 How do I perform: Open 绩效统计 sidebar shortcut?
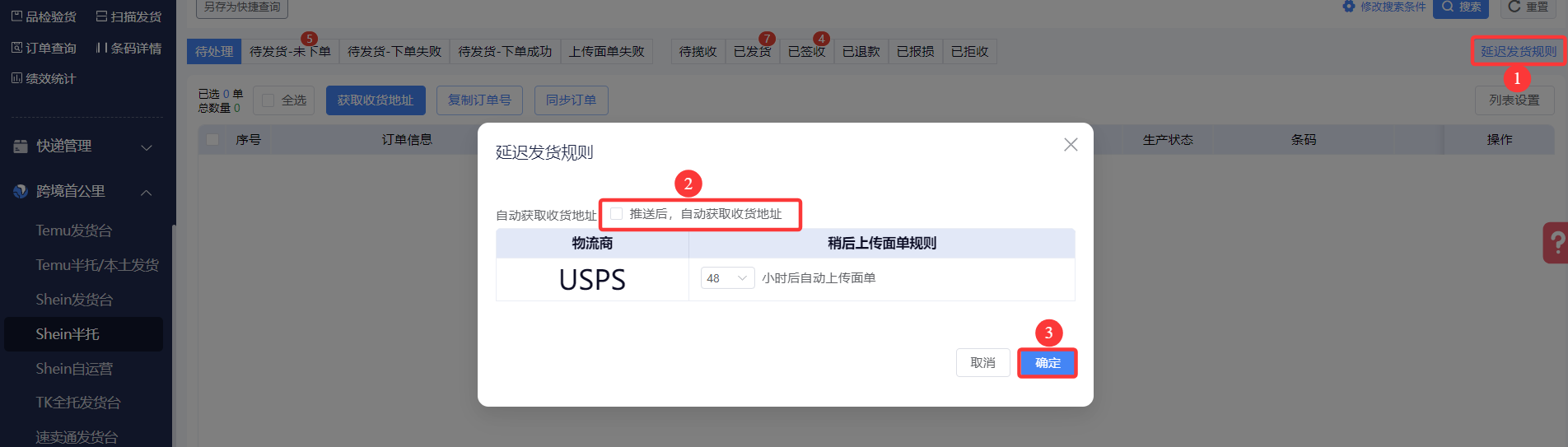(44, 78)
